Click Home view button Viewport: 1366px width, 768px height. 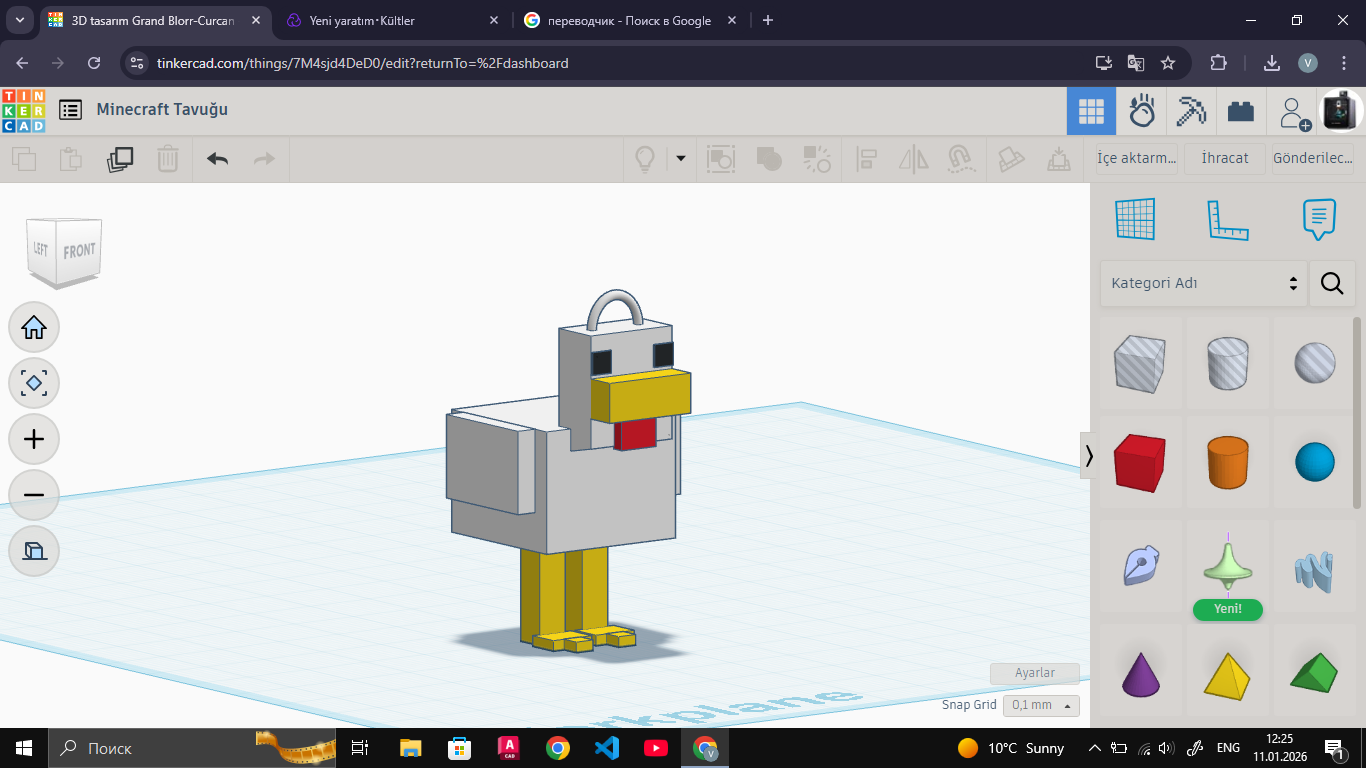[34, 327]
